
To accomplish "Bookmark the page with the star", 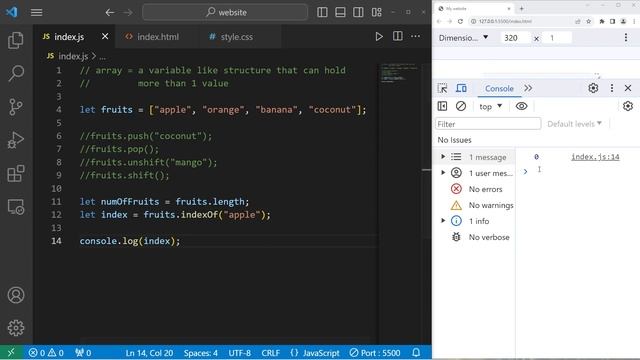I will pyautogui.click(x=588, y=21).
